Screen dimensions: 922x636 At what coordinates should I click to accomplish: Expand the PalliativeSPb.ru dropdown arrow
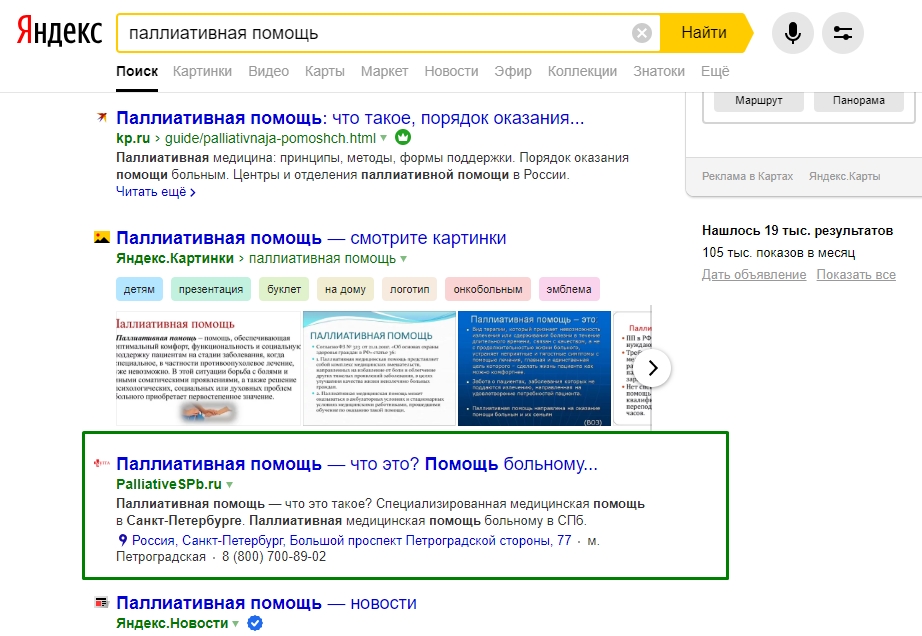click(x=229, y=485)
